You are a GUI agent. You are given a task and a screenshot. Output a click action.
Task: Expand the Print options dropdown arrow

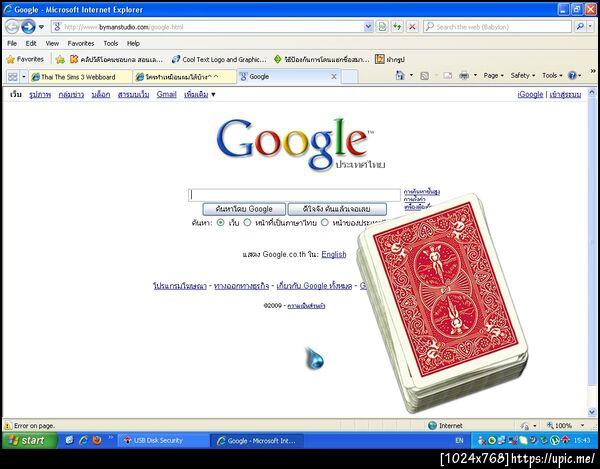click(475, 75)
